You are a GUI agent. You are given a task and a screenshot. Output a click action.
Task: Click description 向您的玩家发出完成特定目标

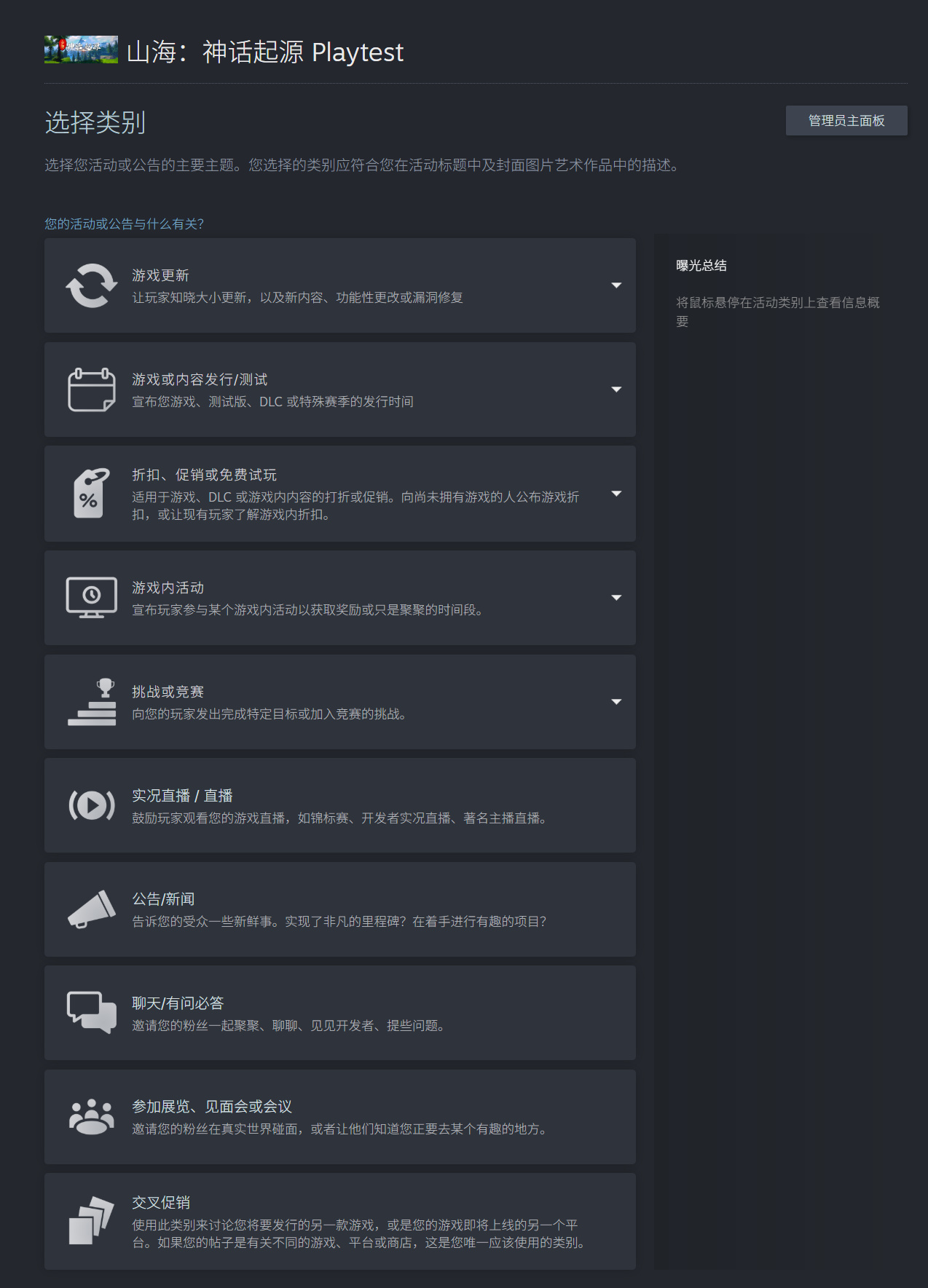click(271, 714)
